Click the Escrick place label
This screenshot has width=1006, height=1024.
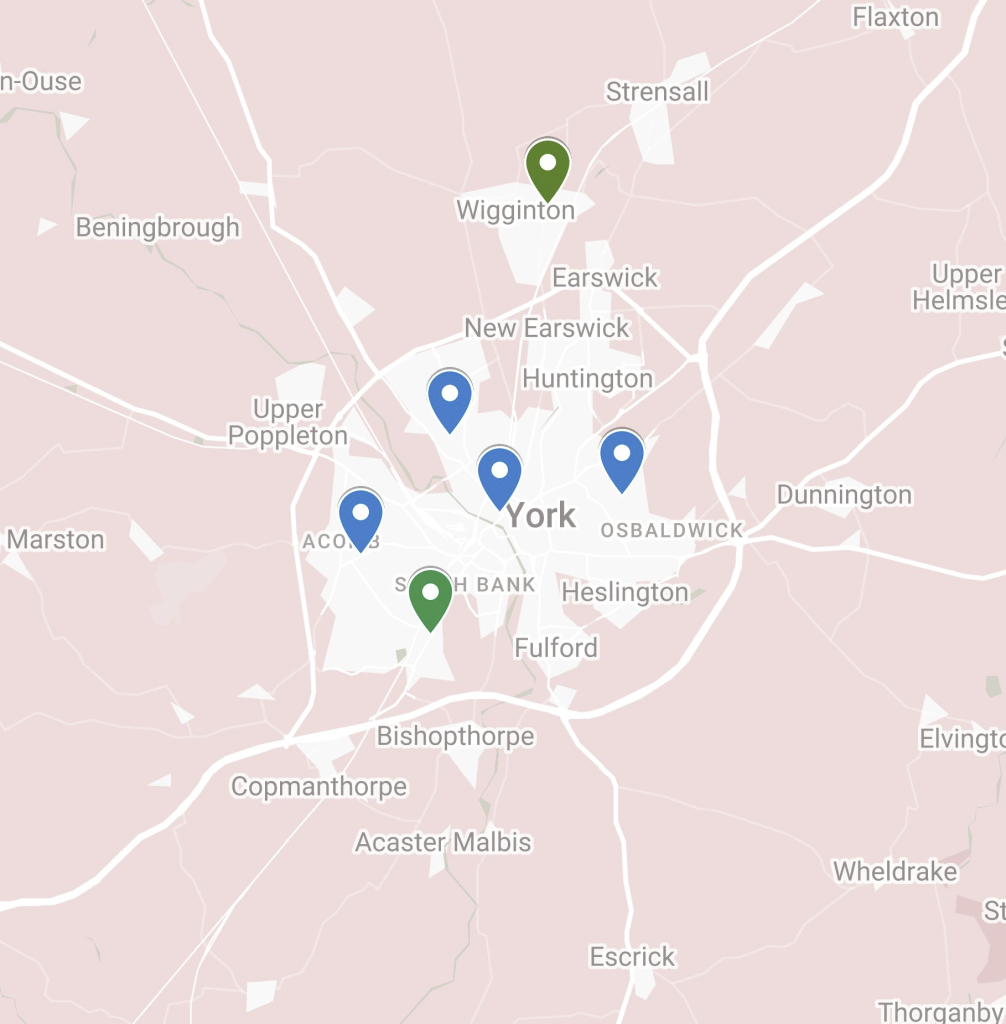[x=632, y=957]
